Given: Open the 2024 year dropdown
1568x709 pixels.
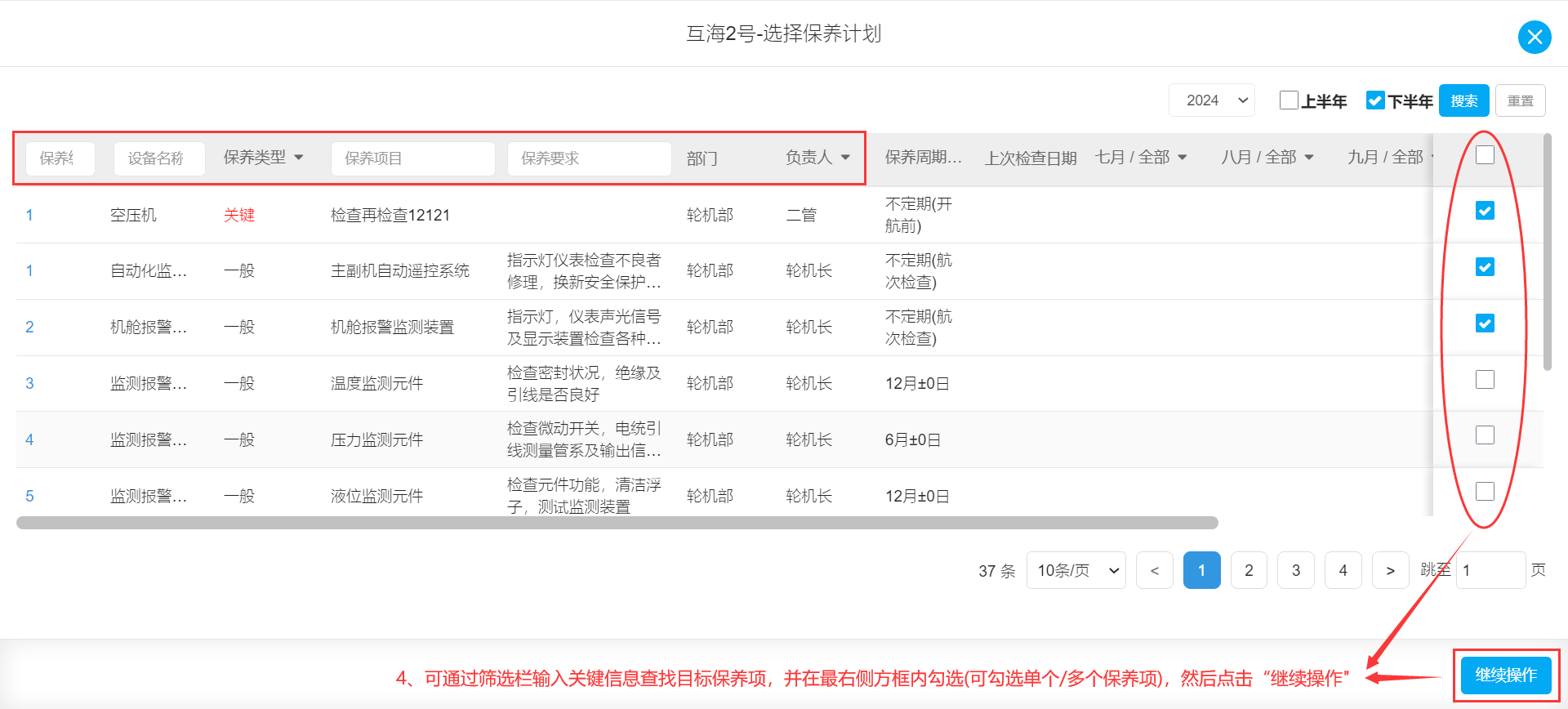Looking at the screenshot, I should point(1212,100).
